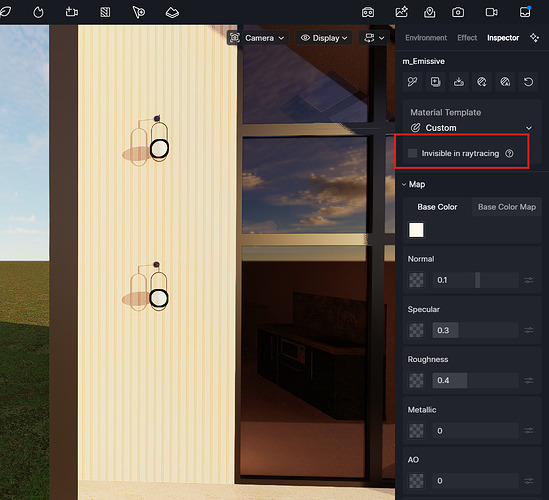This screenshot has height=500, width=549.
Task: Click the add-camera video icon in top-left toolbar
Action: coord(71,12)
